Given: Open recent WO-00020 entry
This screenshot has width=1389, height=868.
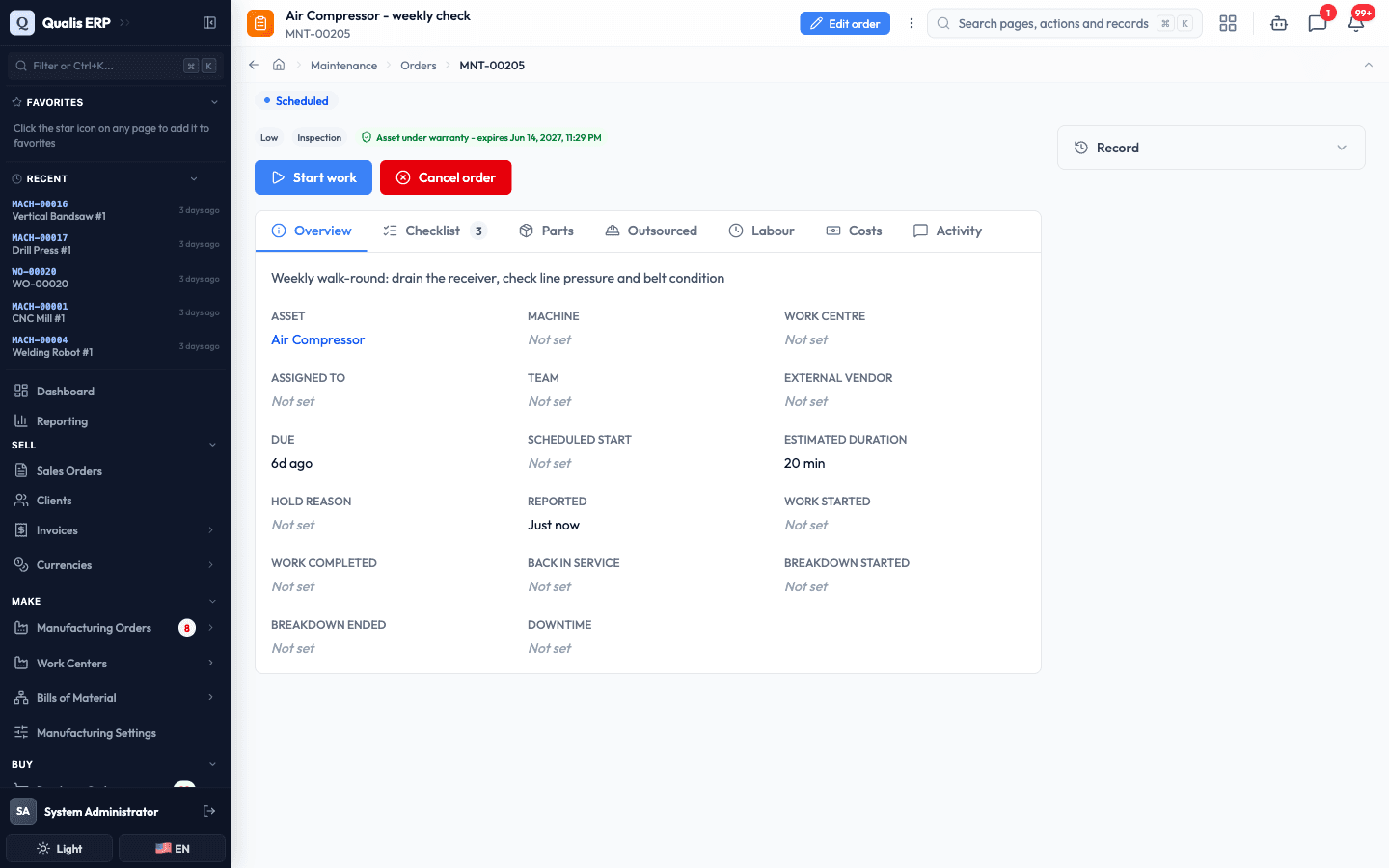Looking at the screenshot, I should 116,278.
